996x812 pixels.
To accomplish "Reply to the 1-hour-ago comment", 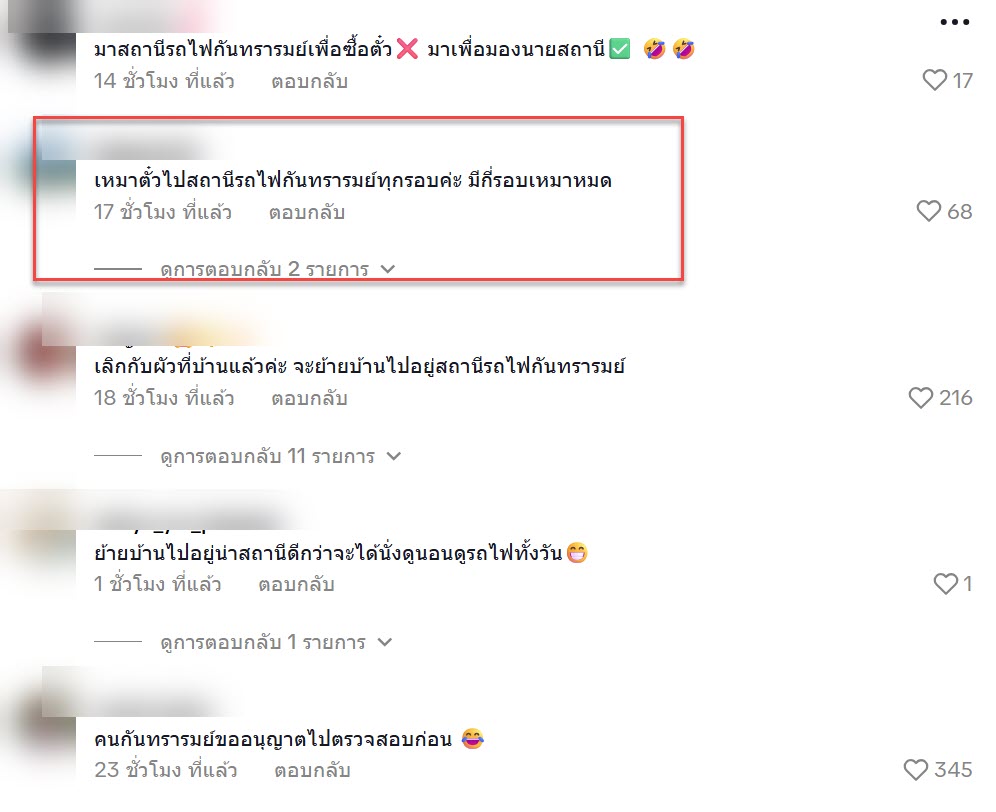I will (x=296, y=584).
